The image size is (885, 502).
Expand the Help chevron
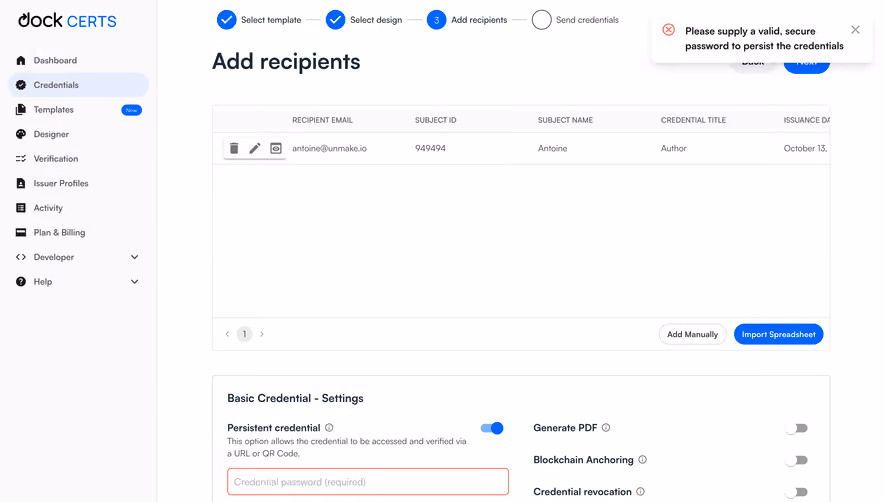point(134,281)
